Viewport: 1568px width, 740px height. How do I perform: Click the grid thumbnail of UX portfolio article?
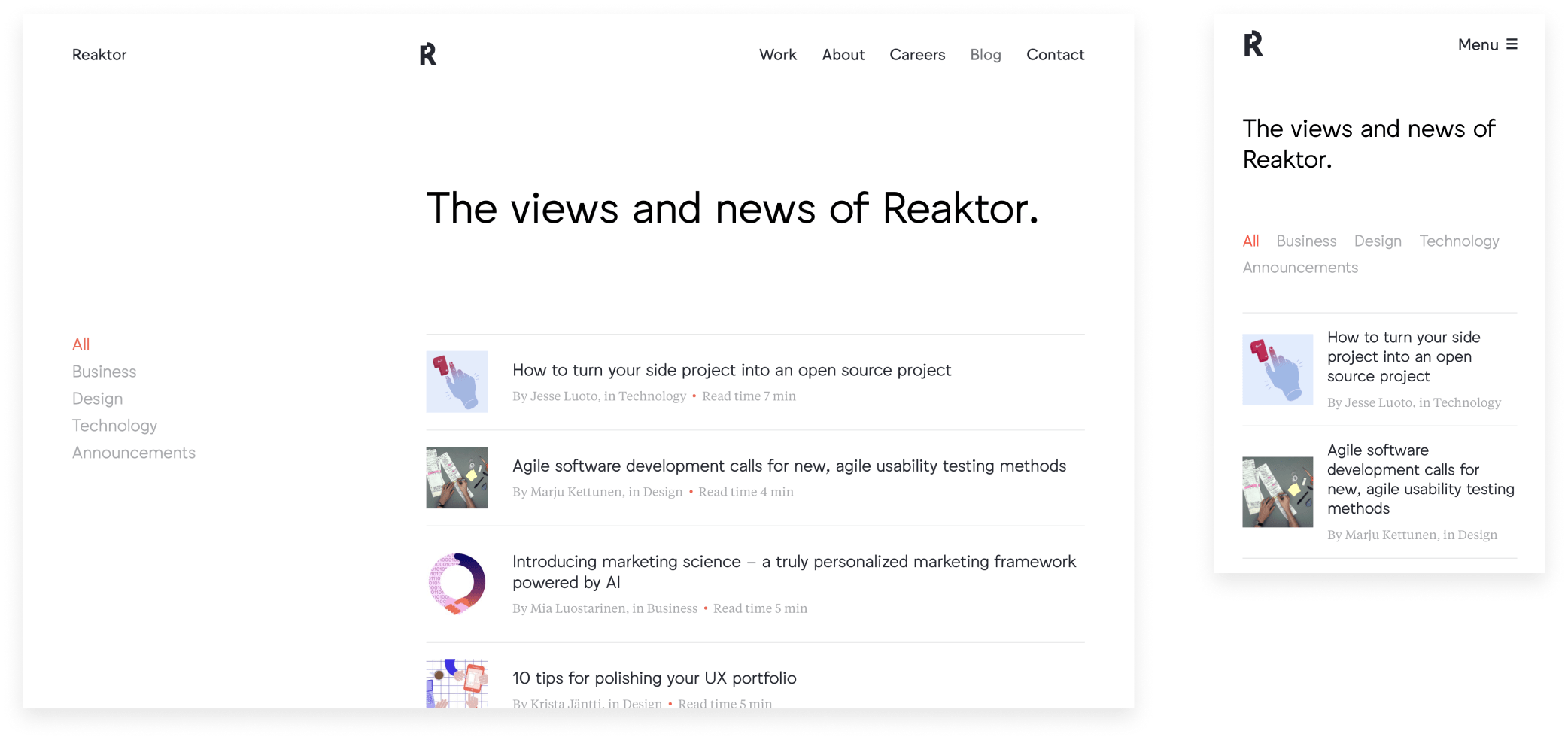457,684
